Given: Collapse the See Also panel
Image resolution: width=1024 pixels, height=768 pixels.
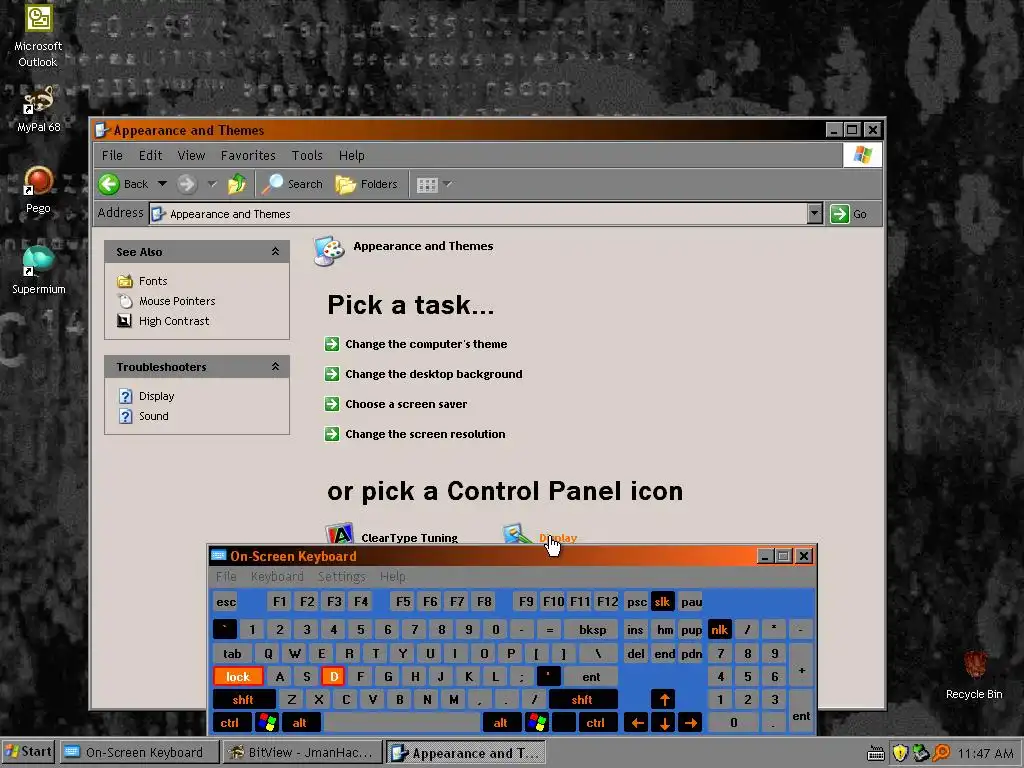Looking at the screenshot, I should coord(276,251).
